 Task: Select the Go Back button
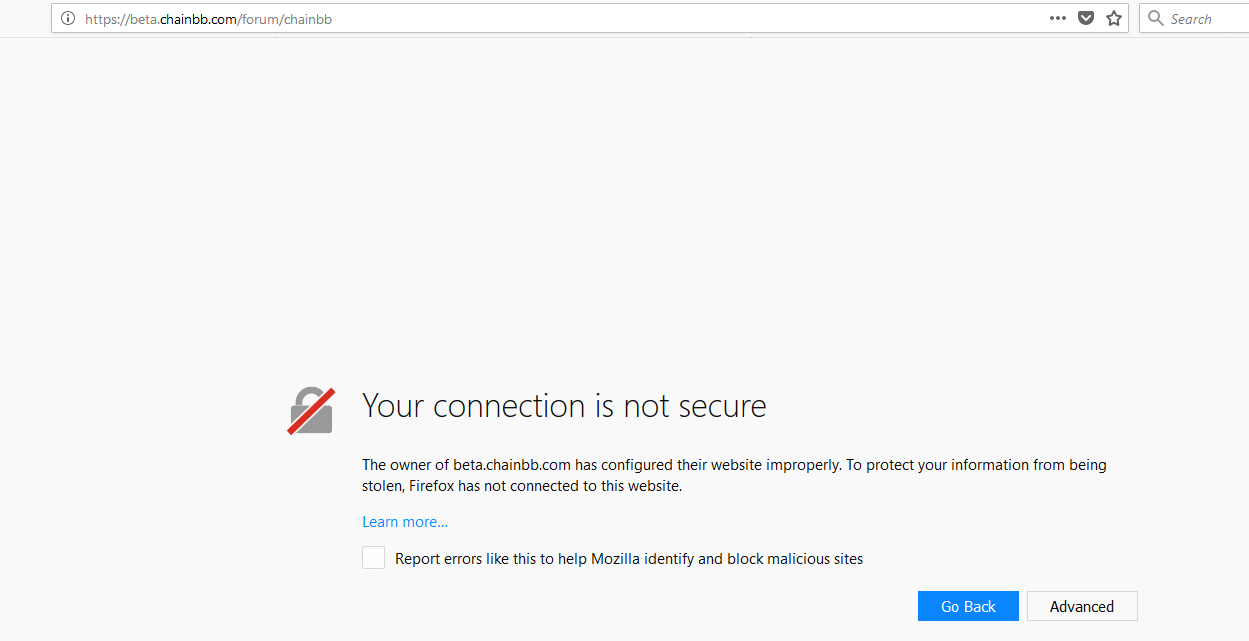[968, 606]
